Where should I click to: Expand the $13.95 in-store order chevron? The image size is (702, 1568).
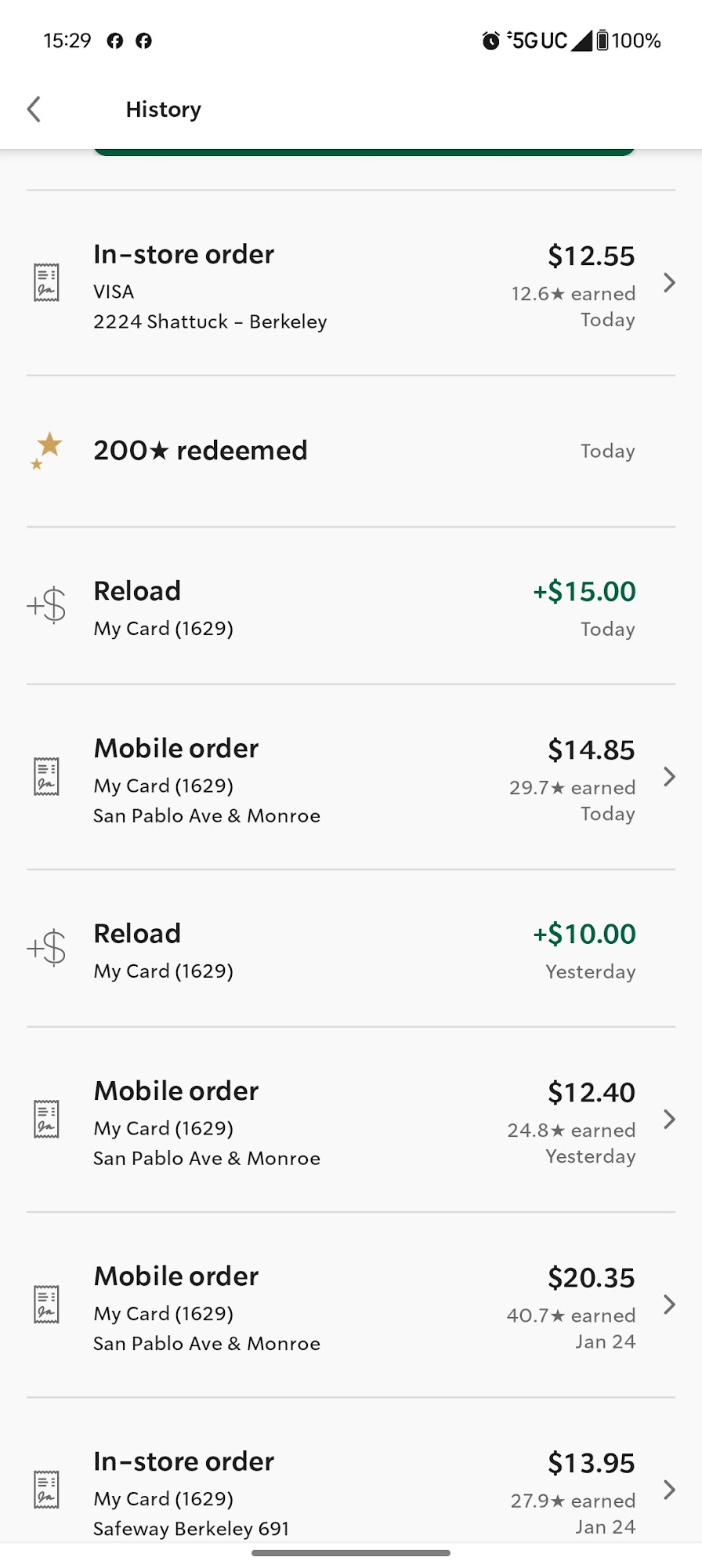[x=669, y=1490]
